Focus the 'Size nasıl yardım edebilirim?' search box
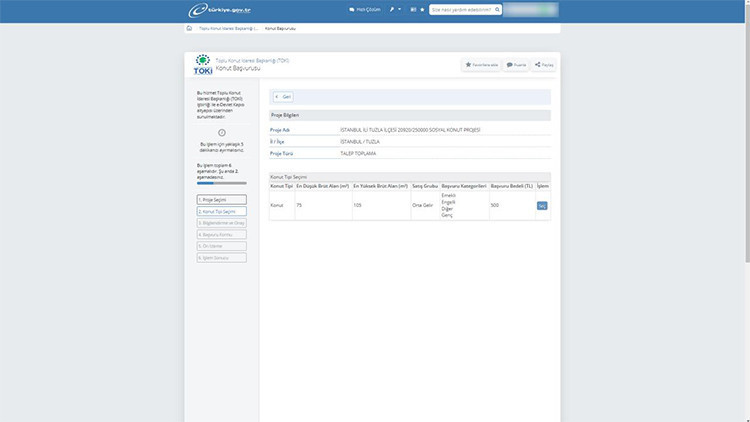 464,10
